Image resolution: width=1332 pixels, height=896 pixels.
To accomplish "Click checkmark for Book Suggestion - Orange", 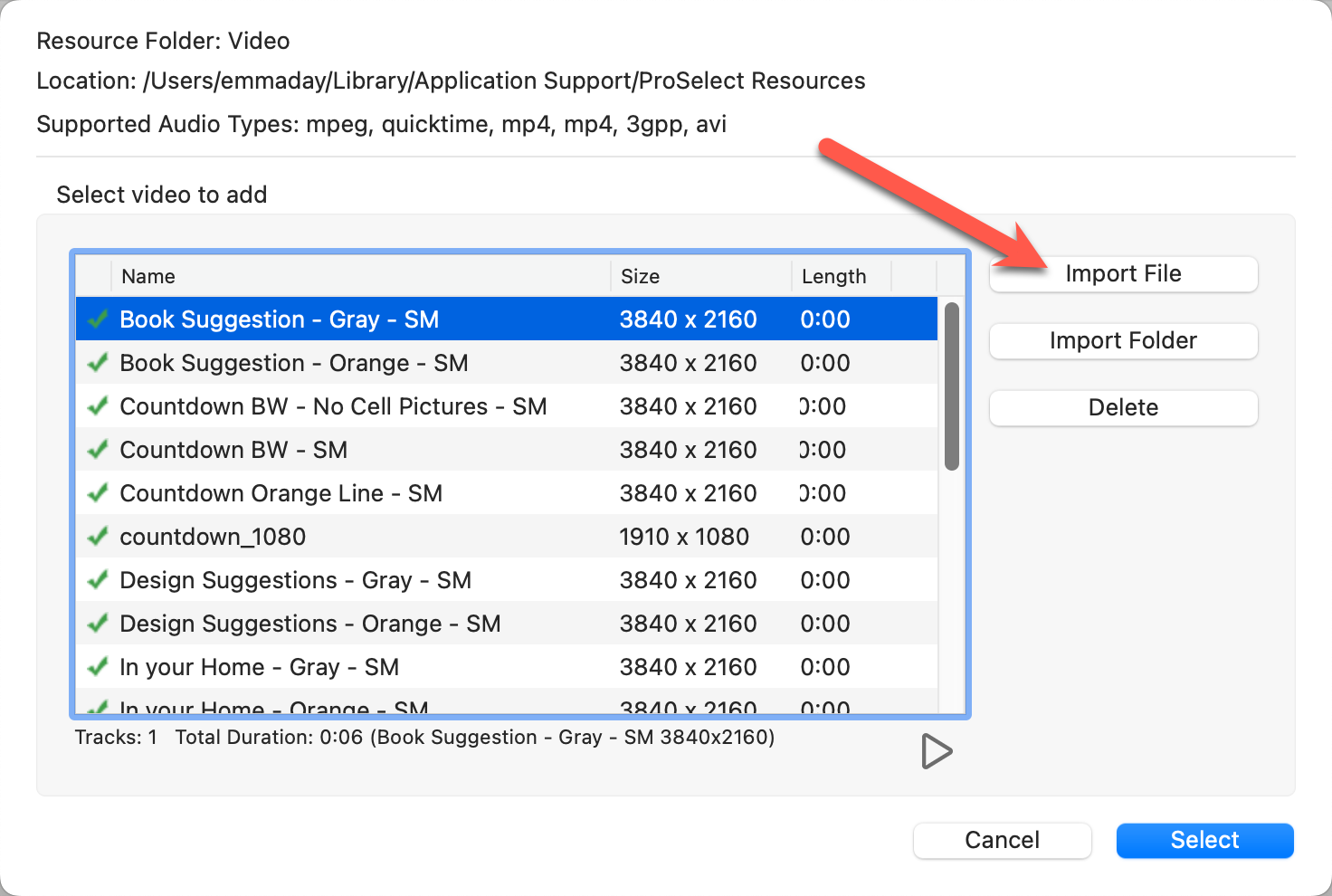I will point(98,363).
